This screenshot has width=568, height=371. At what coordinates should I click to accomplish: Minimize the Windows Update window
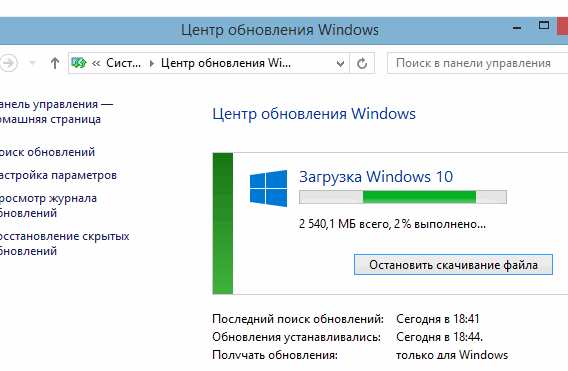click(x=517, y=28)
